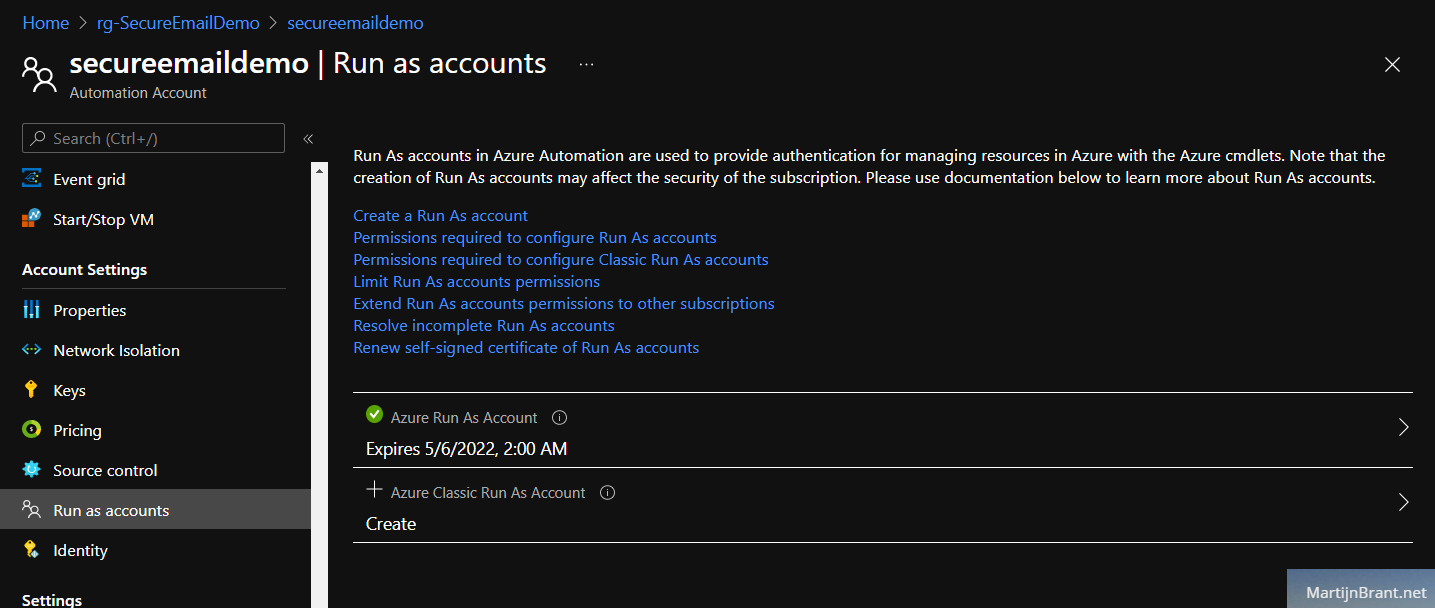Click the Keys key icon

pos(32,390)
